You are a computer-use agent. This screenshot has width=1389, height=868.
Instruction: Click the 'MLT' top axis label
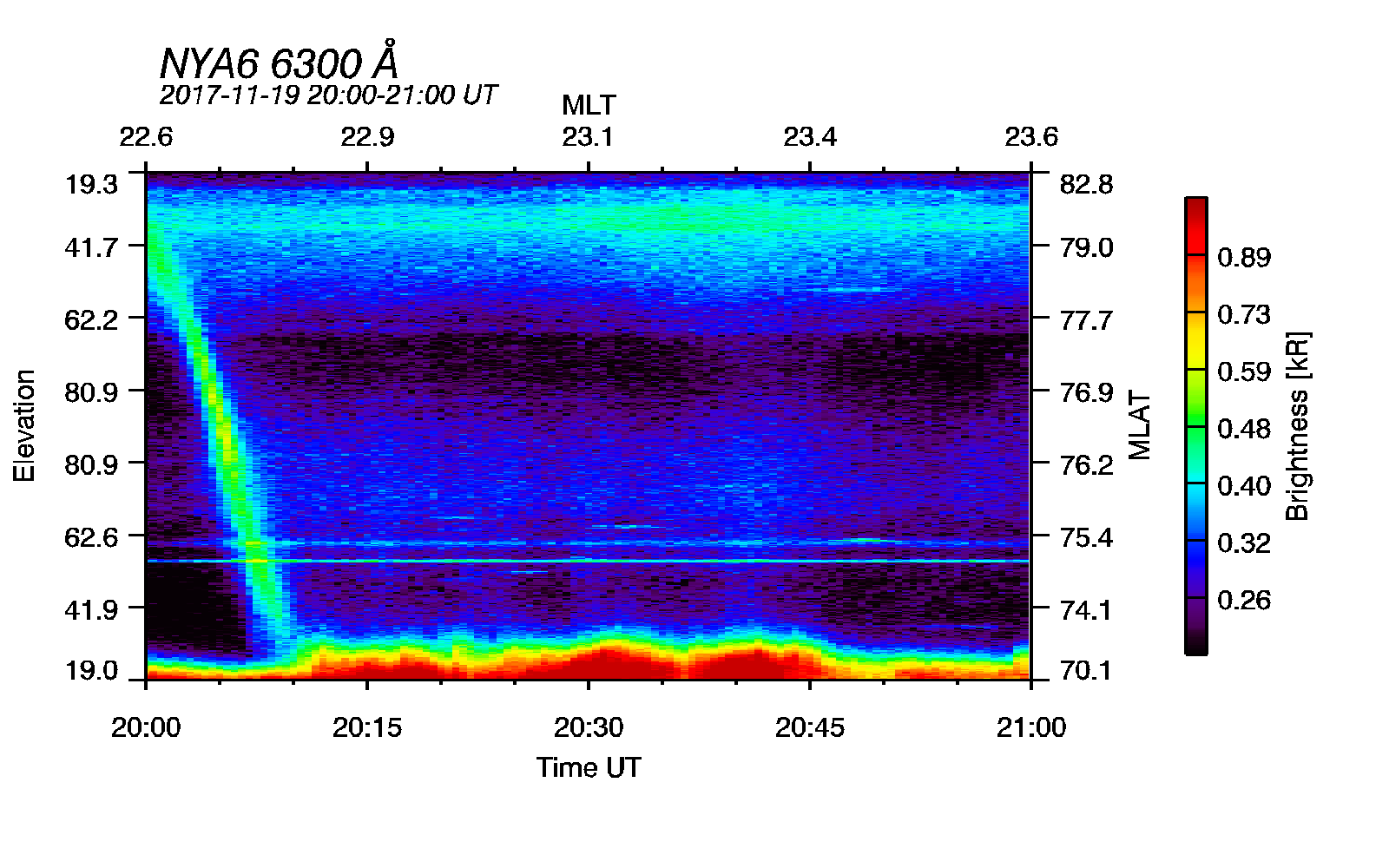tap(589, 105)
